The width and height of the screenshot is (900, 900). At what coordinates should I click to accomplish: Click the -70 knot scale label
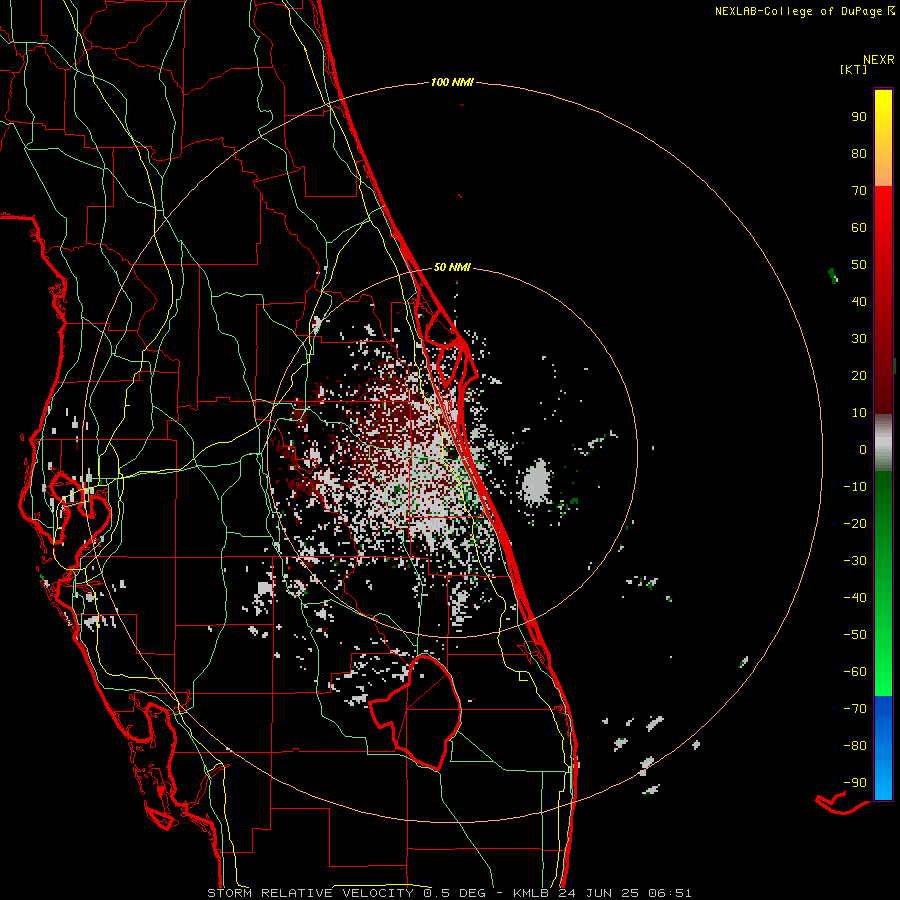(x=855, y=708)
